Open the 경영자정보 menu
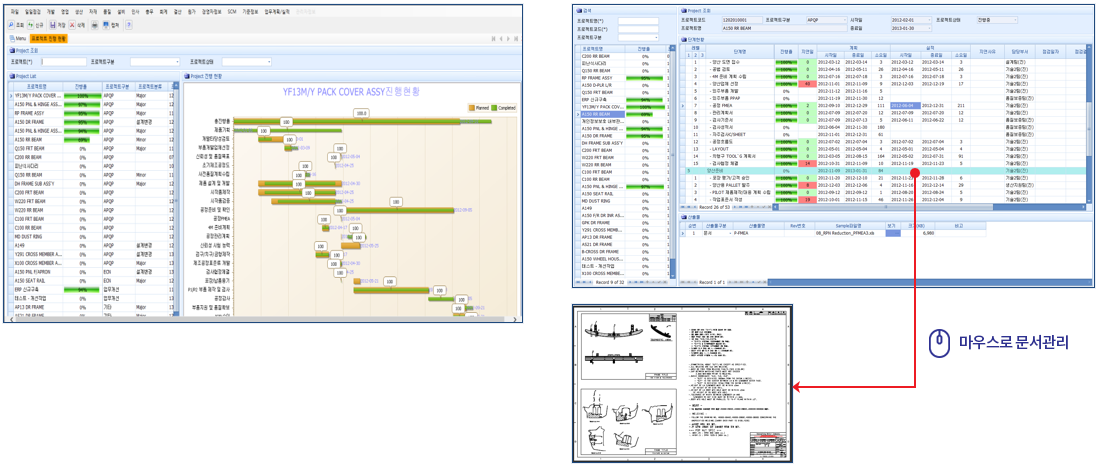1100x465 pixels. coord(212,12)
